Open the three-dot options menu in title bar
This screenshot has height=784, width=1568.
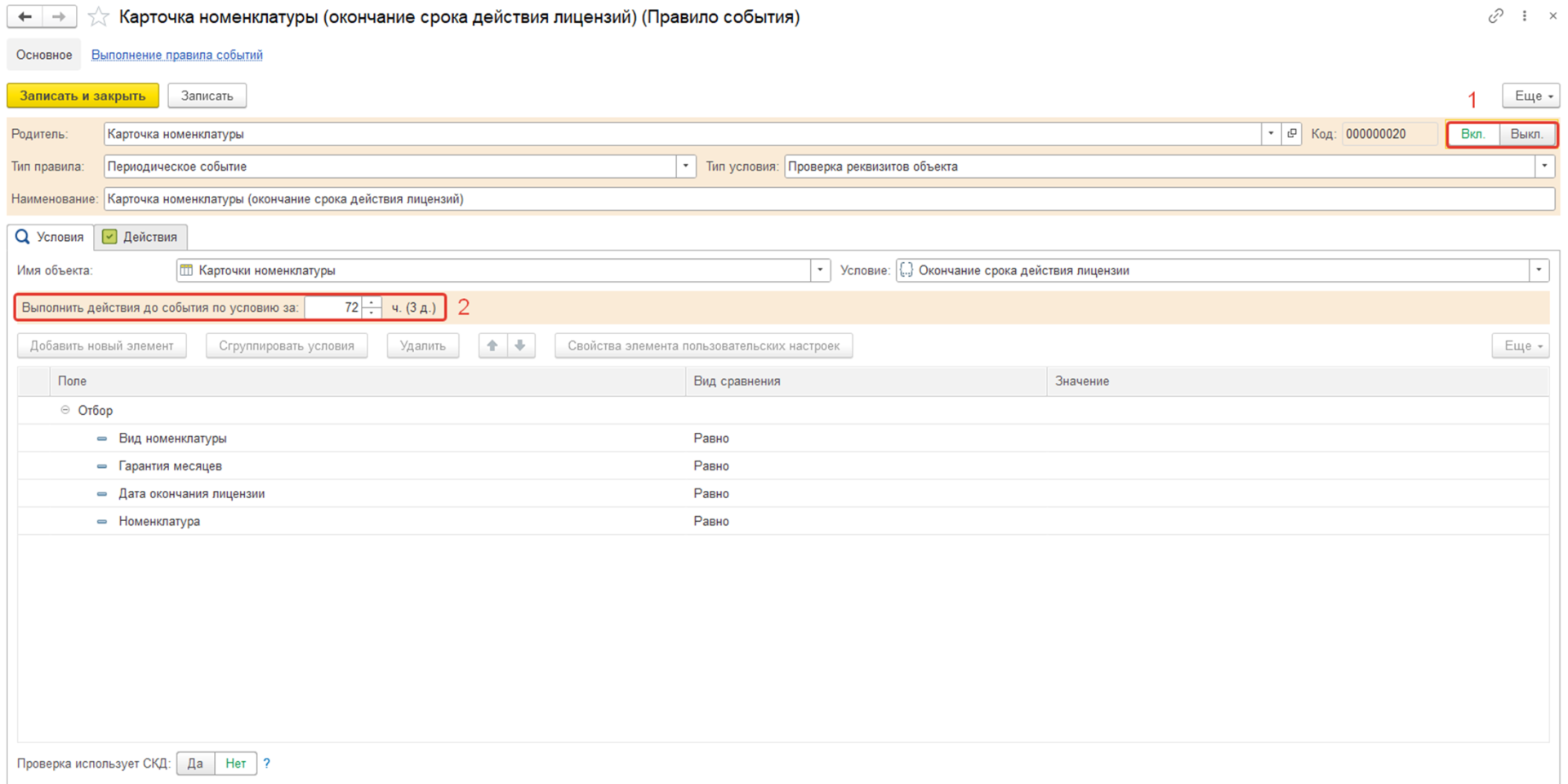pos(1524,16)
